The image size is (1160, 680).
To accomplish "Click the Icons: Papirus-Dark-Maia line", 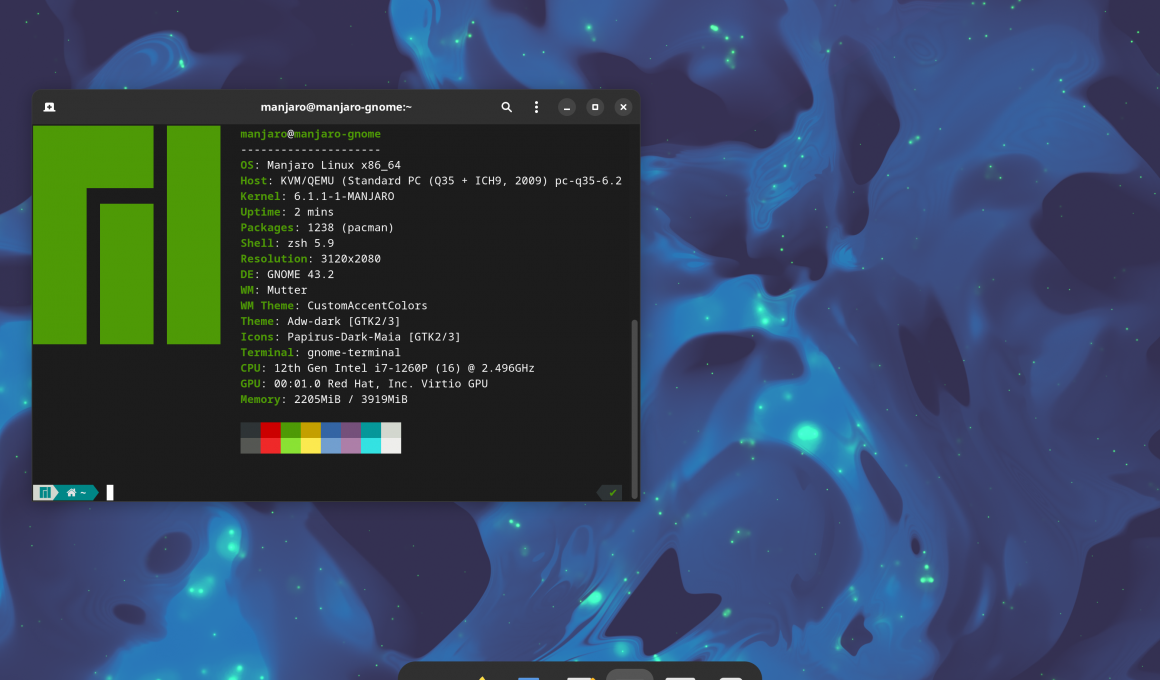I will pos(351,337).
